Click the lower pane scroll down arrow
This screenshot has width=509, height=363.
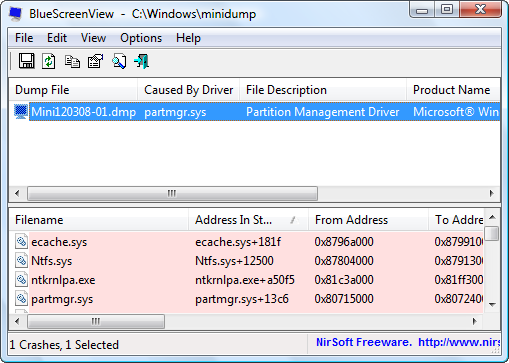(x=492, y=304)
